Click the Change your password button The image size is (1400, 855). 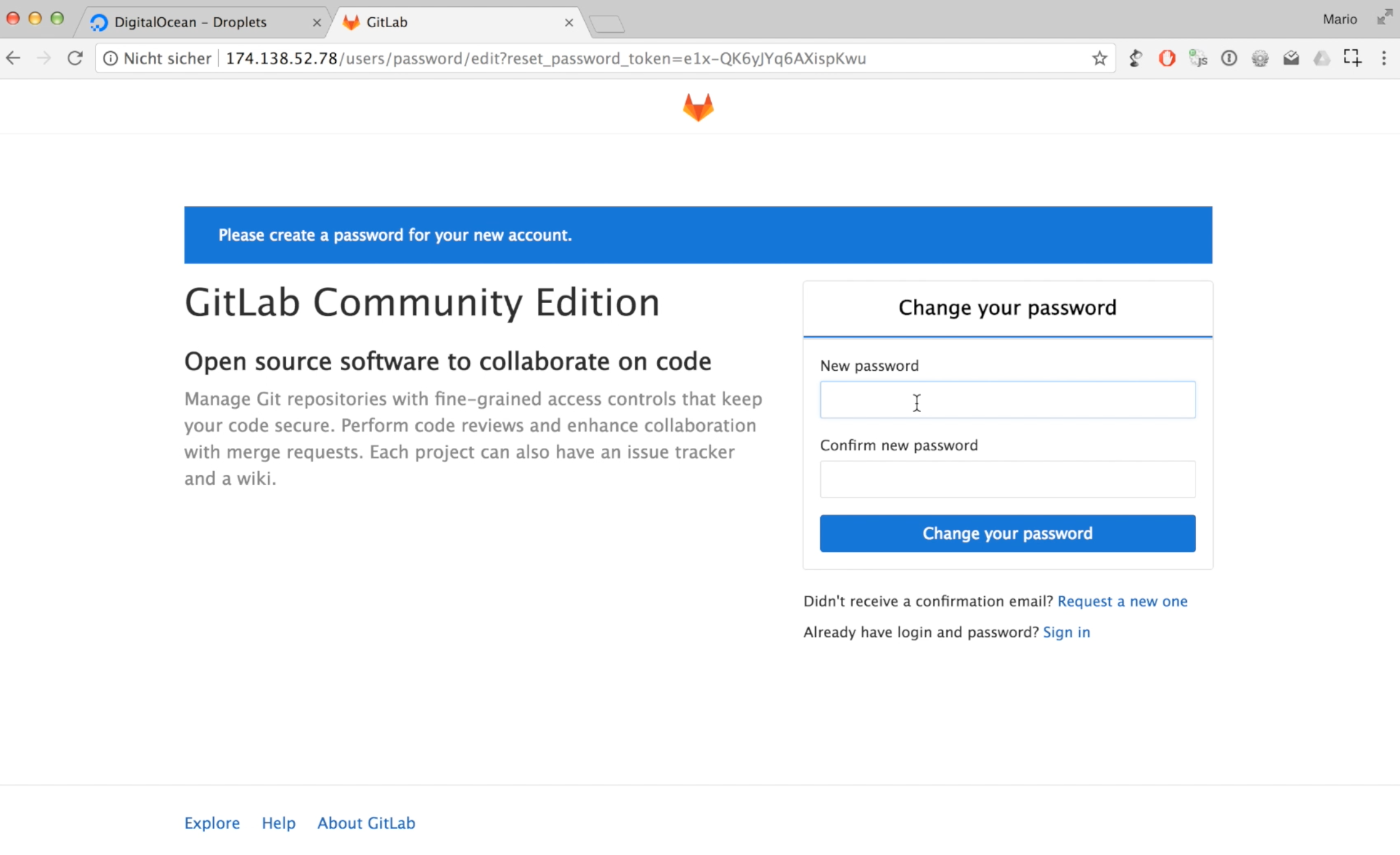[x=1008, y=533]
